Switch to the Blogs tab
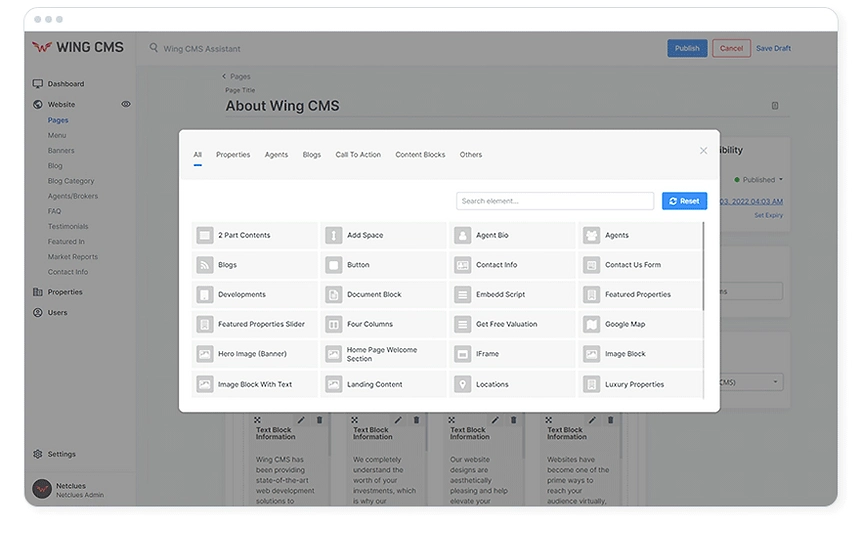This screenshot has width=862, height=534. pos(312,155)
